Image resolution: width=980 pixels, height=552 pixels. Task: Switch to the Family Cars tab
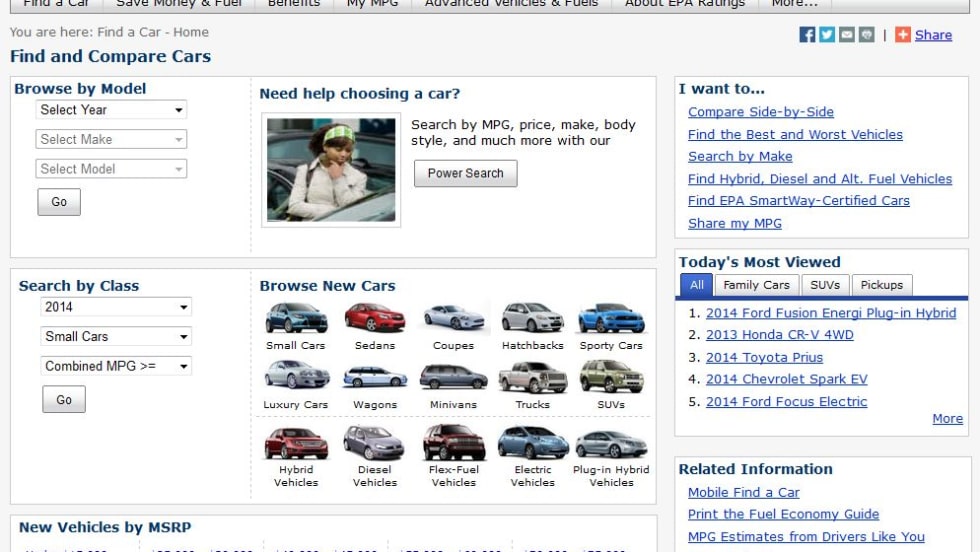tap(756, 285)
